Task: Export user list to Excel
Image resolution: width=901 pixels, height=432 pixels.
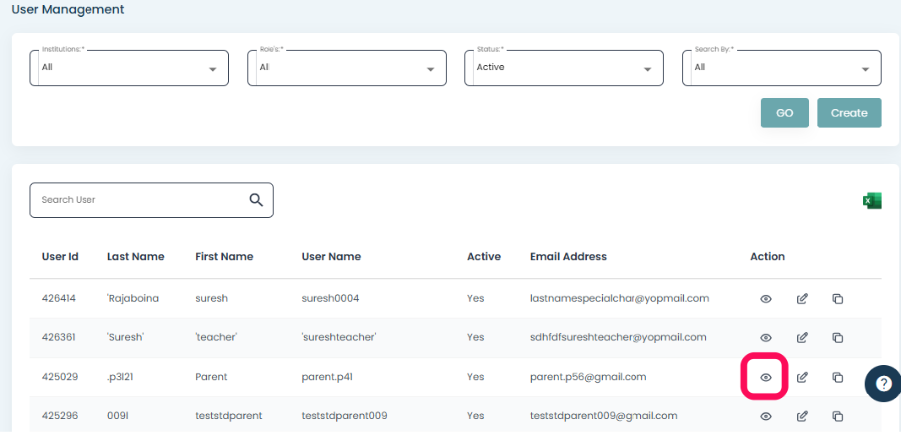Action: (x=872, y=201)
